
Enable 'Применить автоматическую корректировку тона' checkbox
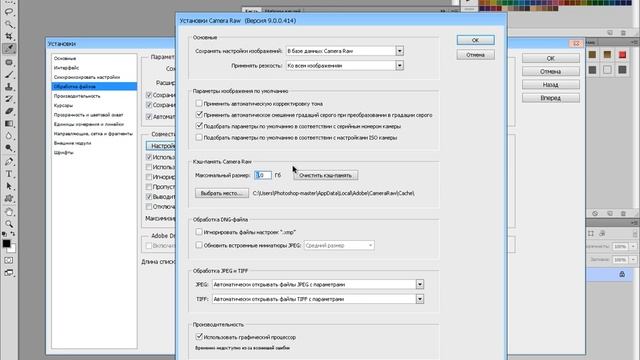pyautogui.click(x=199, y=103)
